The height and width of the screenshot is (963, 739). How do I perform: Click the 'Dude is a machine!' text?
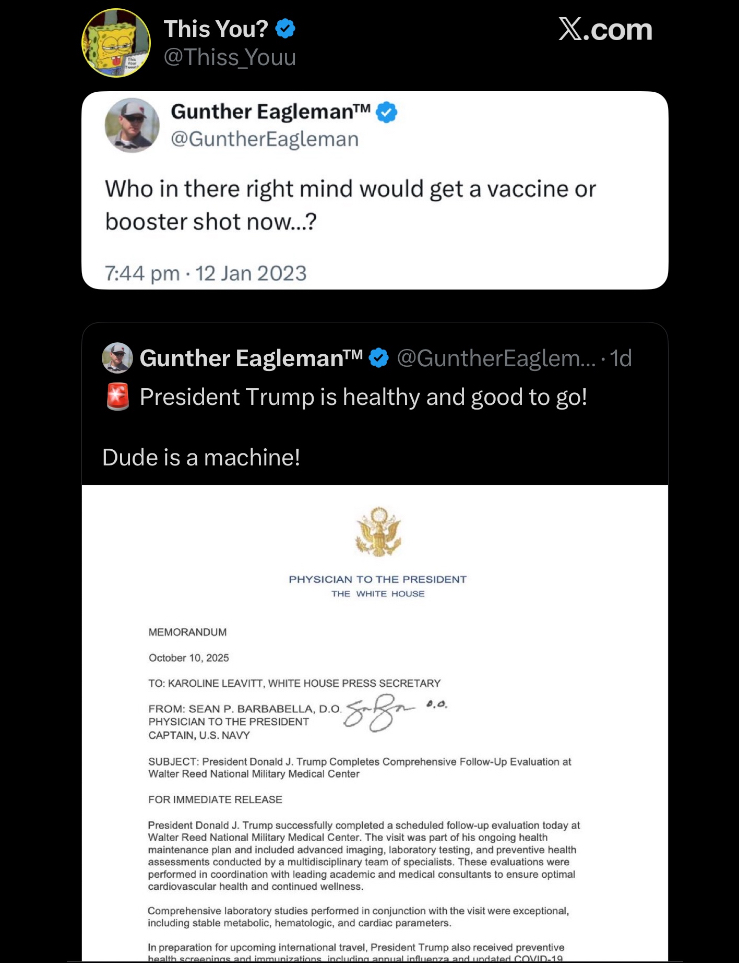(201, 457)
